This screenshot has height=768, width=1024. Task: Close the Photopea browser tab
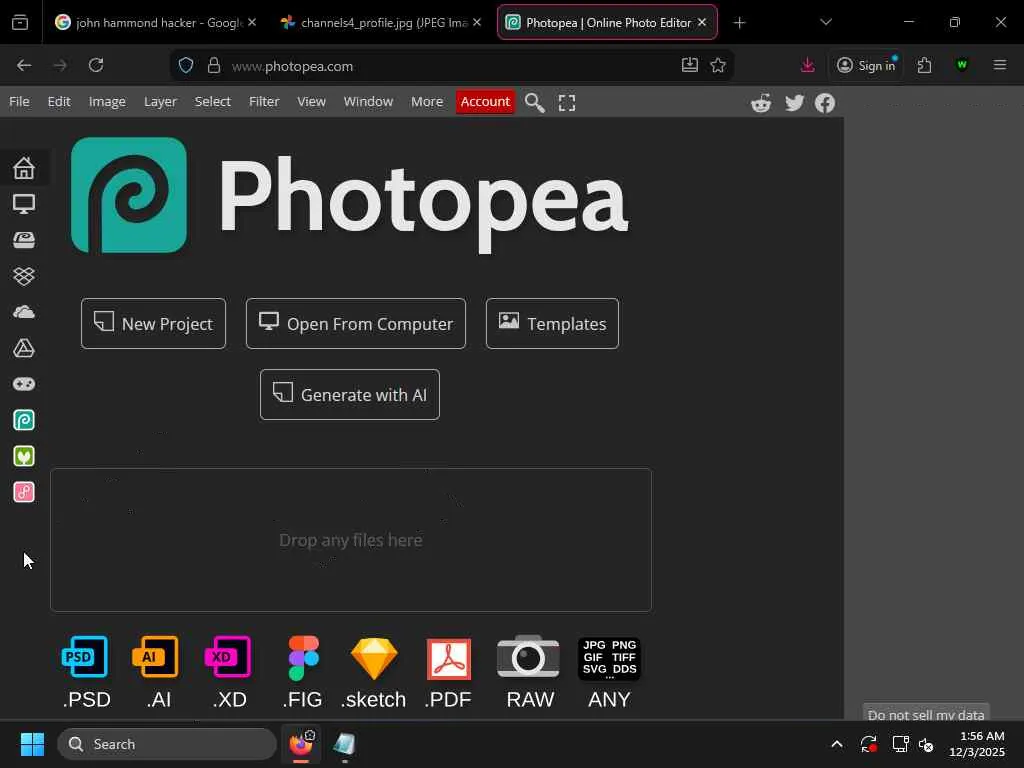(702, 22)
